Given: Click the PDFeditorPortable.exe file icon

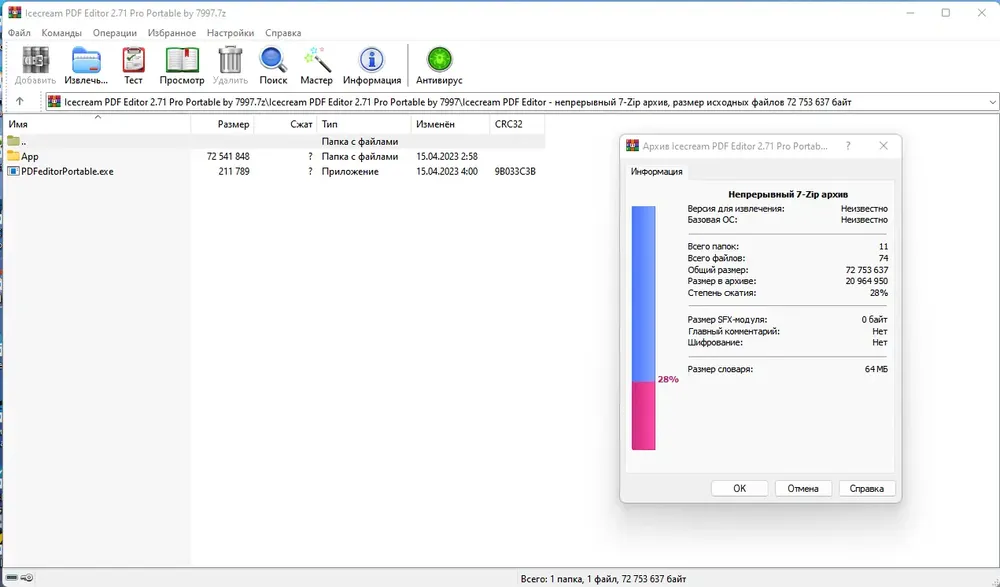Looking at the screenshot, I should [13, 171].
